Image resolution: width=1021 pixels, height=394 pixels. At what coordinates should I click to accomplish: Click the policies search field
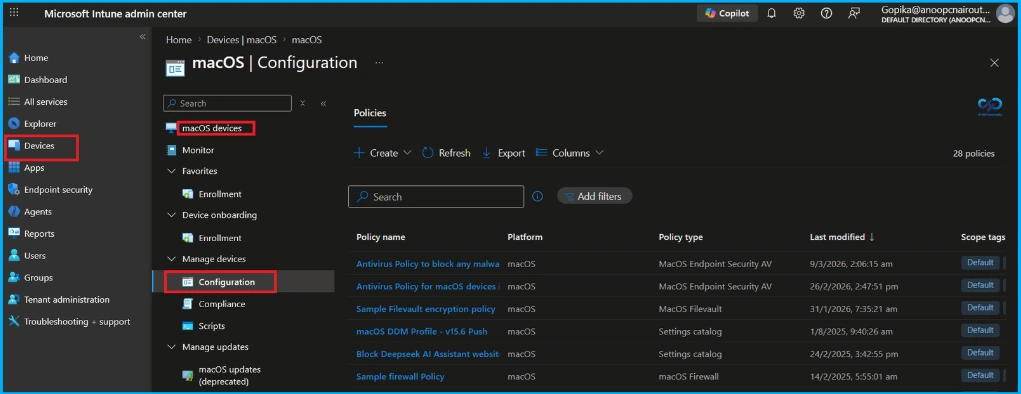coord(436,197)
